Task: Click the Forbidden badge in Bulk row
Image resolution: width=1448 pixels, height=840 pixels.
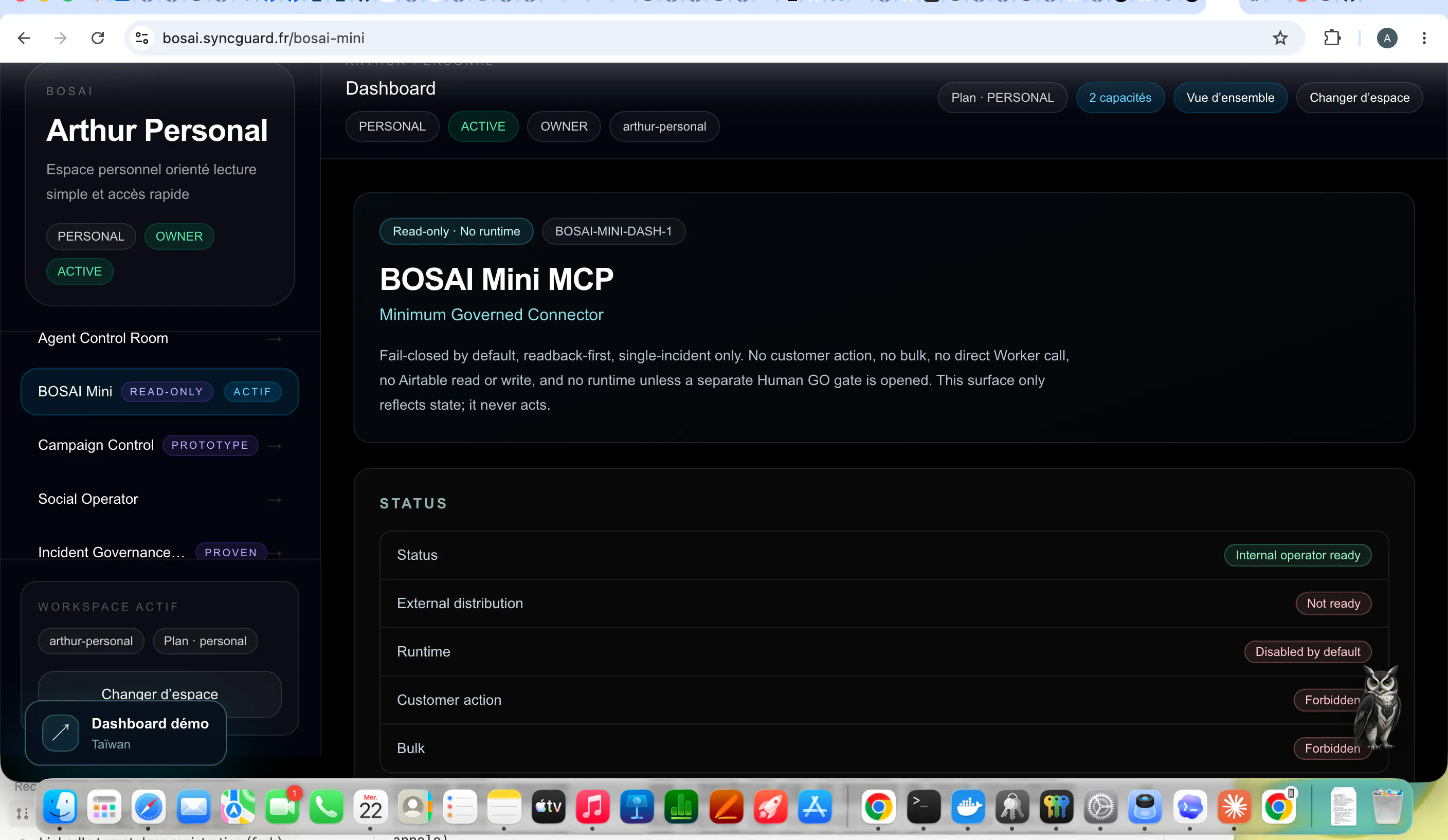Action: click(x=1332, y=748)
